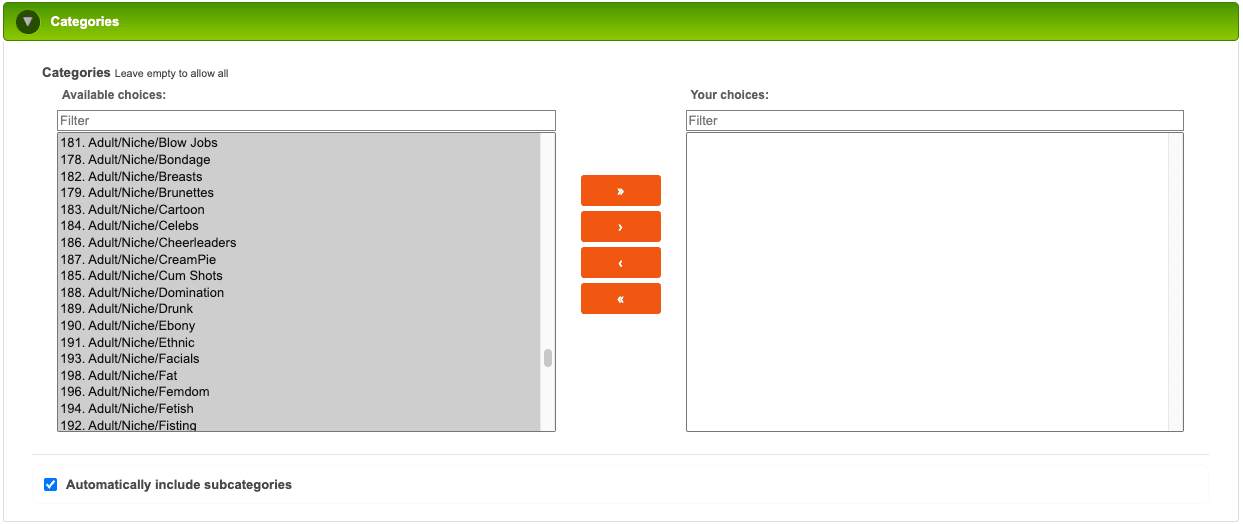Click the move all right double-arrow button
Image resolution: width=1243 pixels, height=524 pixels.
pyautogui.click(x=621, y=190)
